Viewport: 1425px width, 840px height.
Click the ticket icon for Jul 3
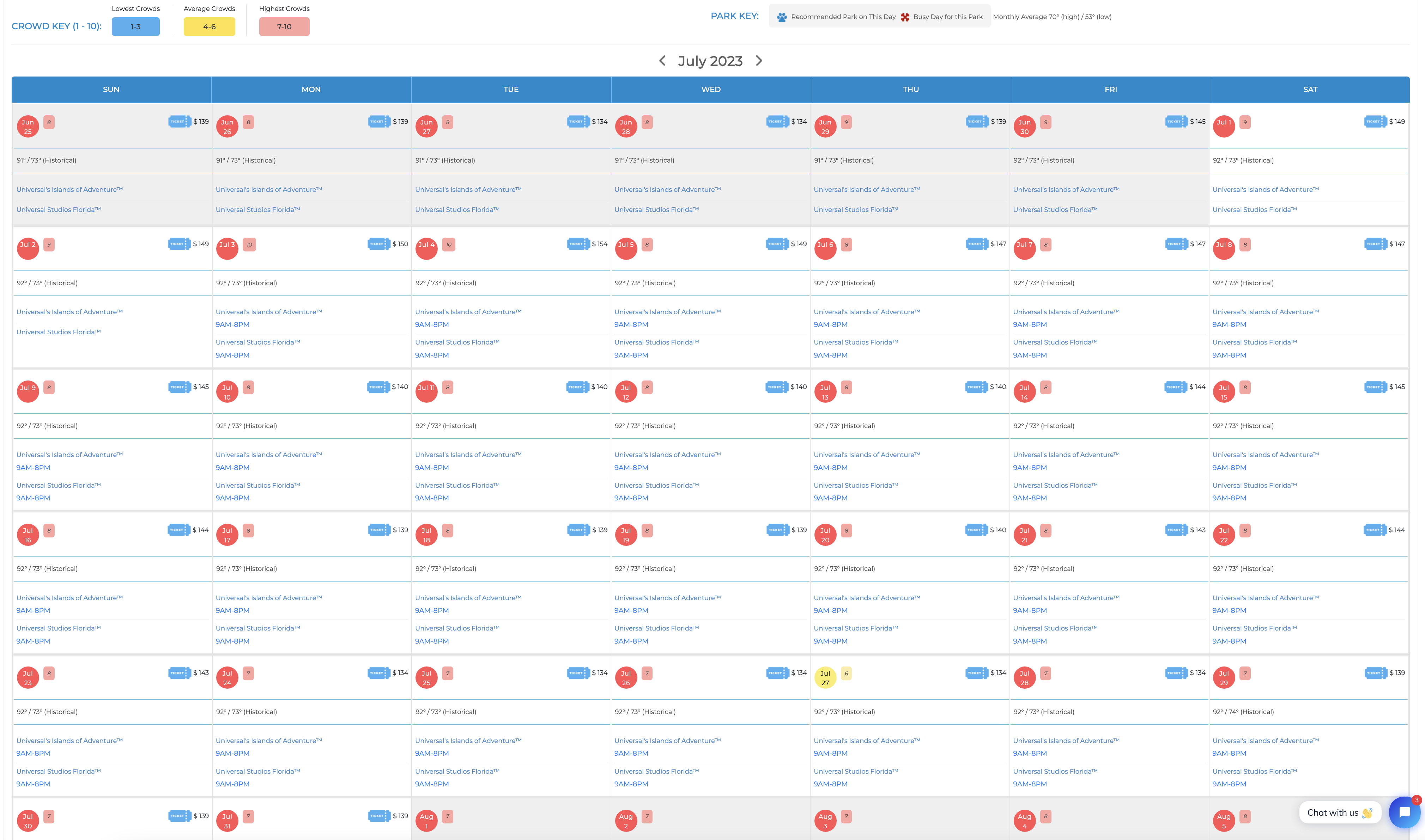tap(379, 244)
